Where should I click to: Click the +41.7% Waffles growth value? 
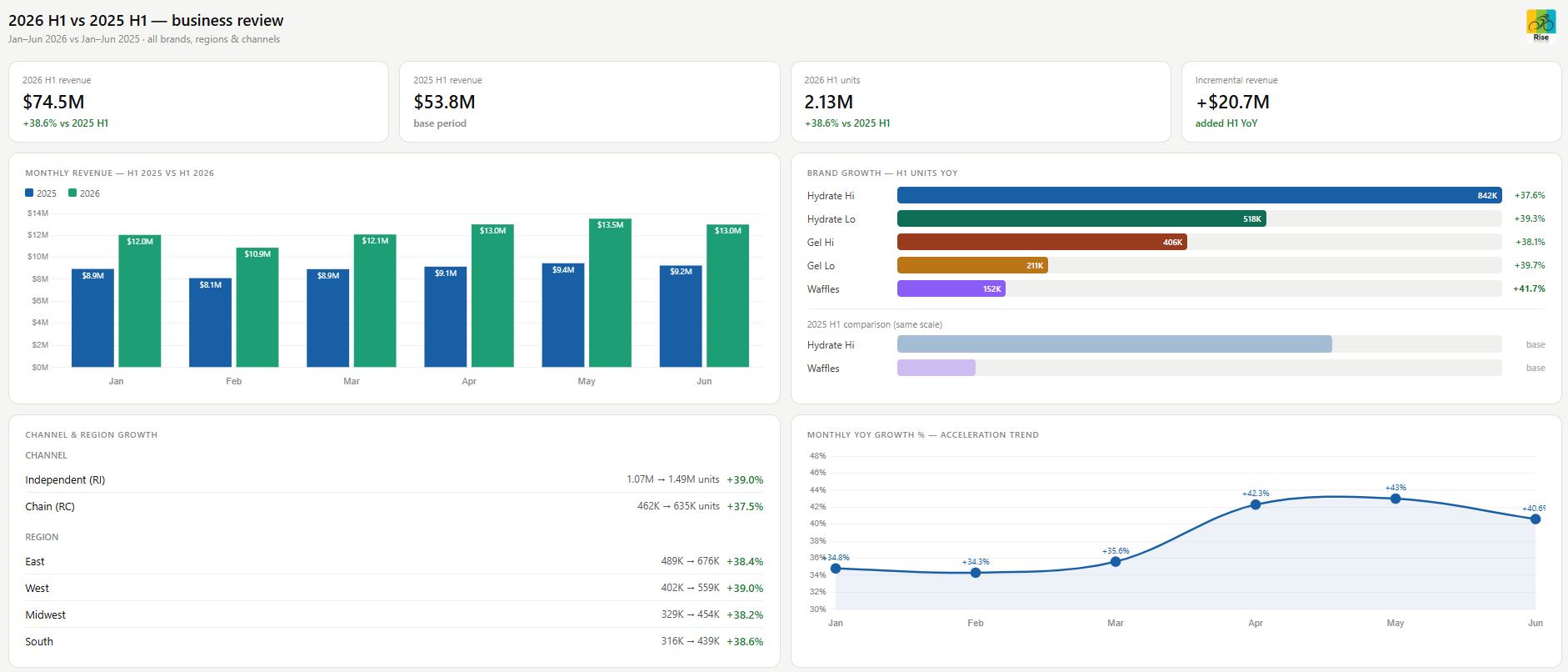pyautogui.click(x=1530, y=288)
